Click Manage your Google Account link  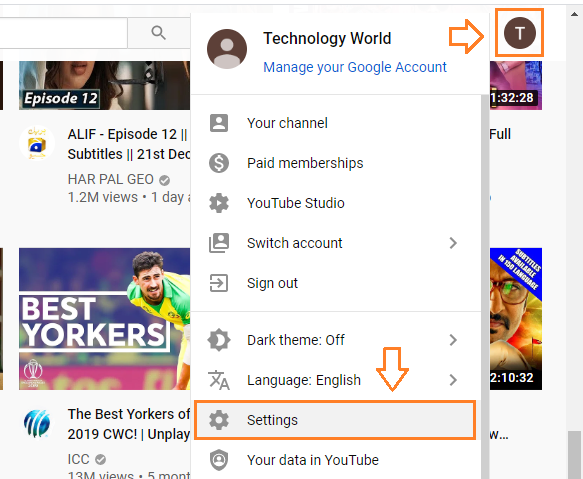click(x=355, y=67)
